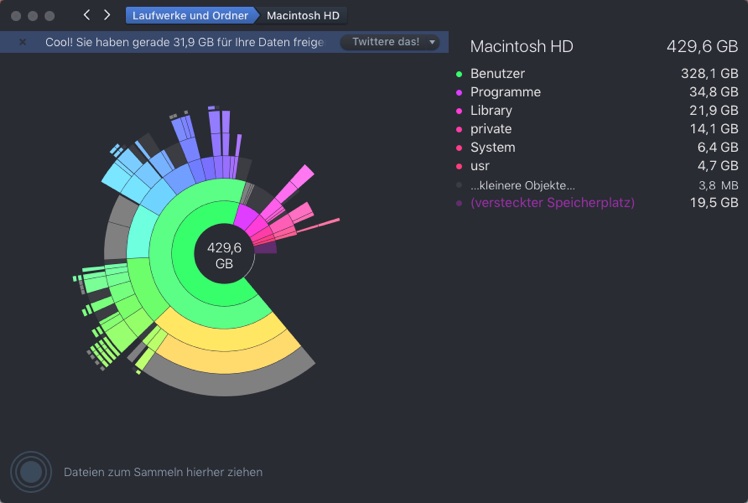This screenshot has height=503, width=748.
Task: Open the Laufwerke und Ordner breadcrumb
Action: pyautogui.click(x=190, y=15)
